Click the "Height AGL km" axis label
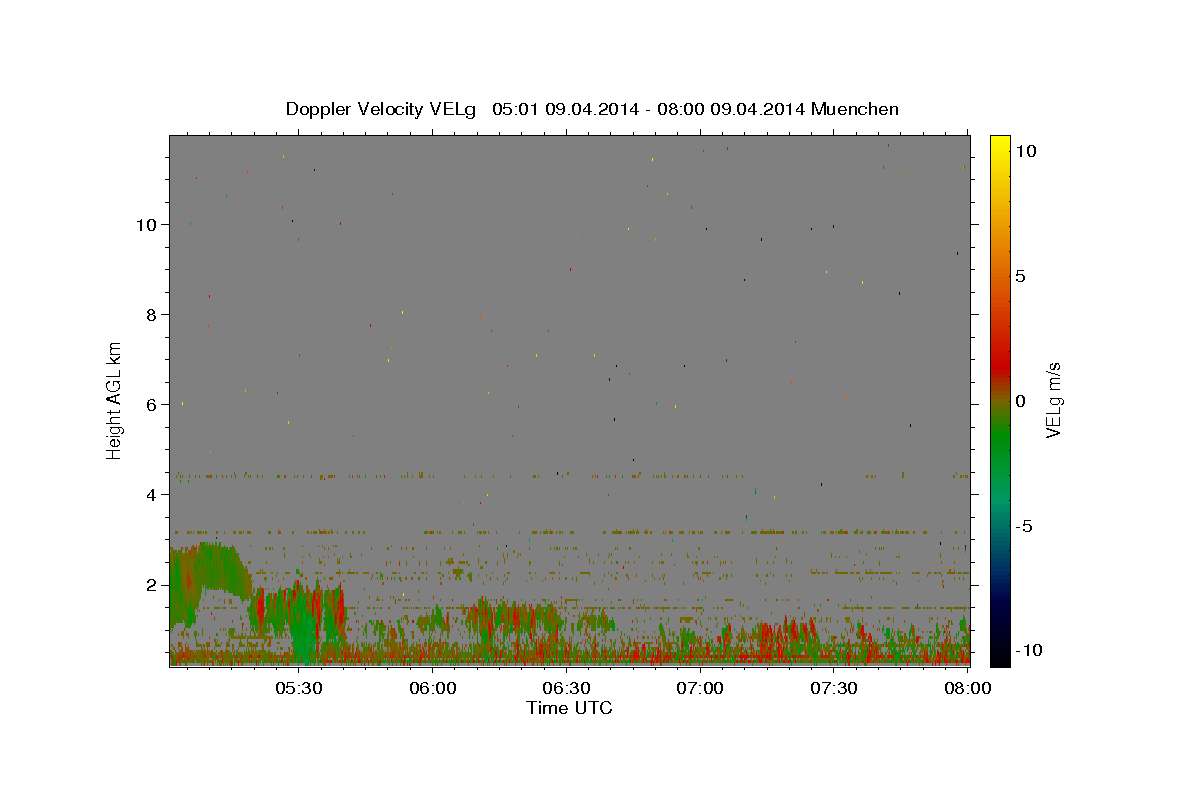The height and width of the screenshot is (800, 1200). coord(115,400)
